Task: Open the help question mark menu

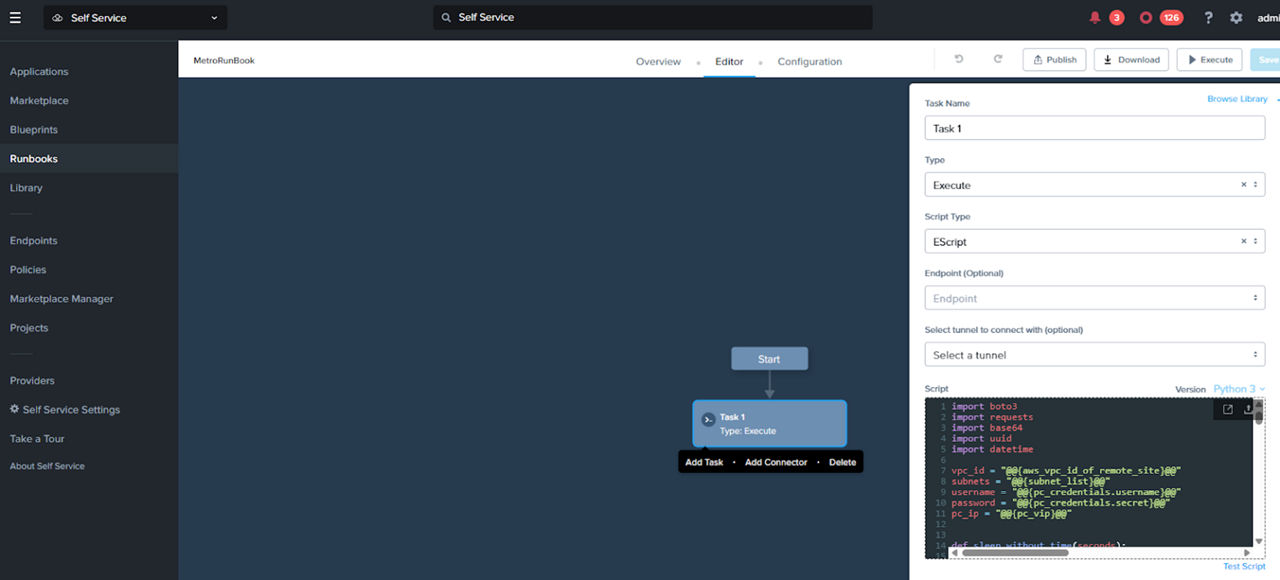Action: (1208, 18)
